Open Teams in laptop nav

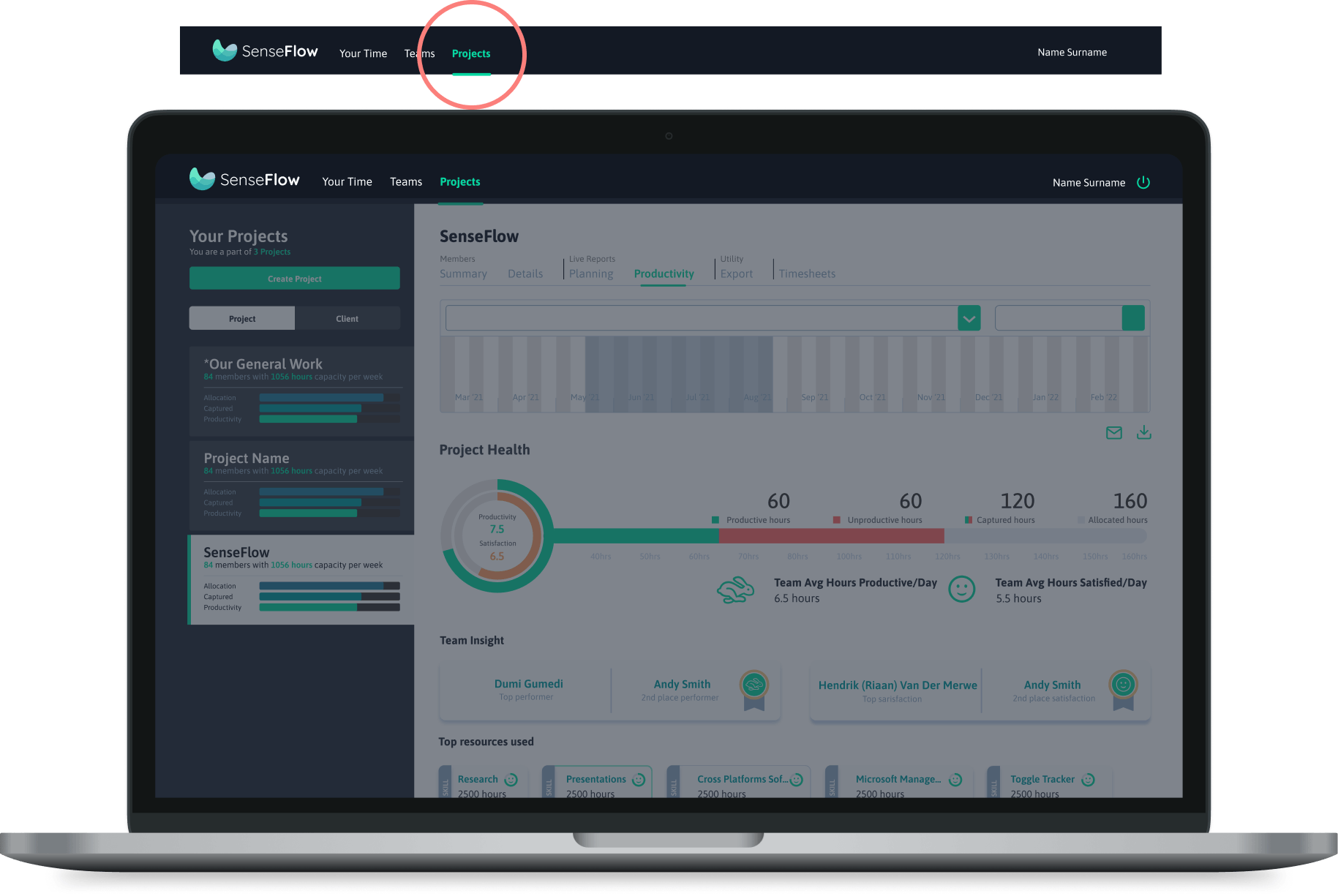pos(406,182)
